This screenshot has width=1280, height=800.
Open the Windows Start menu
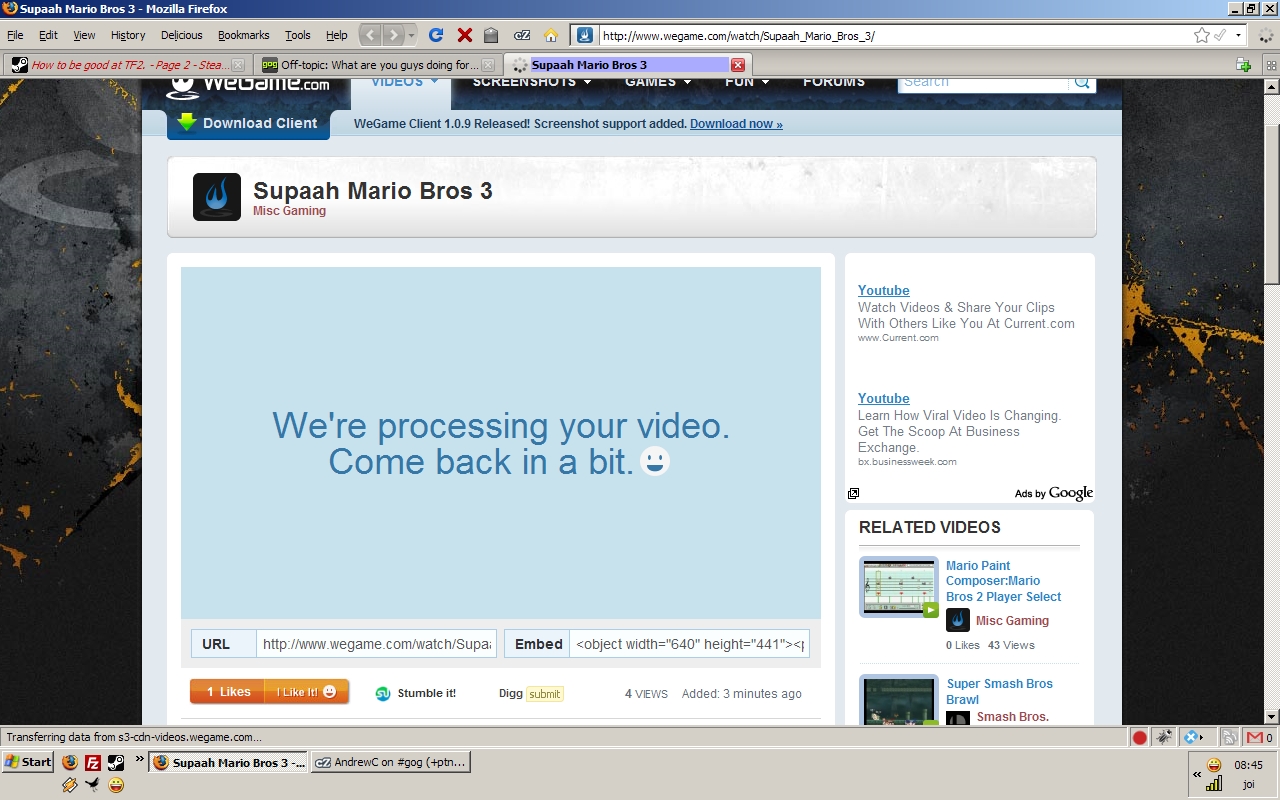29,762
